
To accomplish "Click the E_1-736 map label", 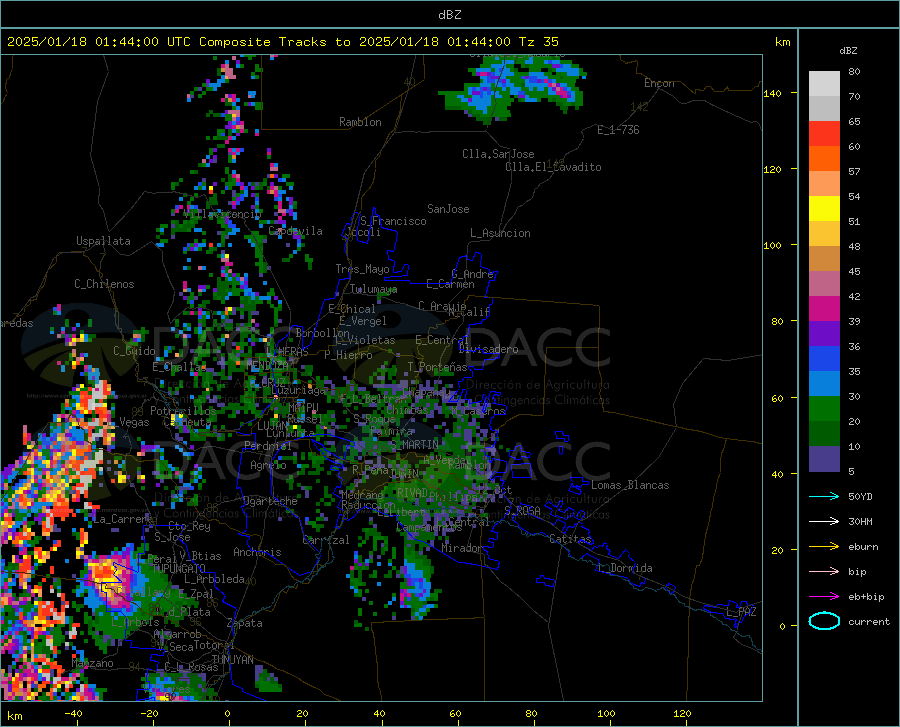I will [x=618, y=130].
